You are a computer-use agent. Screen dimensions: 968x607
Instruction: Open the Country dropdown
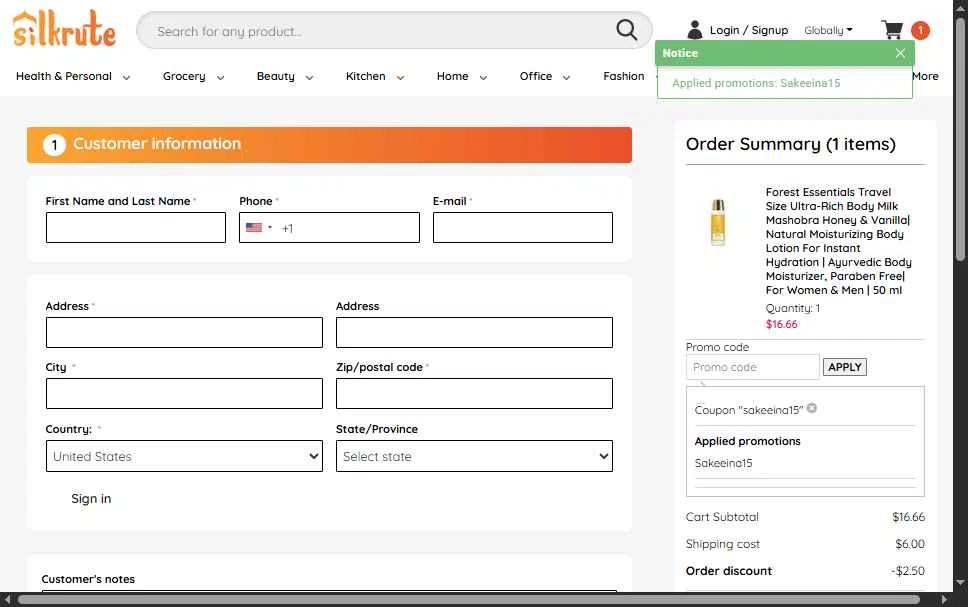coord(184,456)
